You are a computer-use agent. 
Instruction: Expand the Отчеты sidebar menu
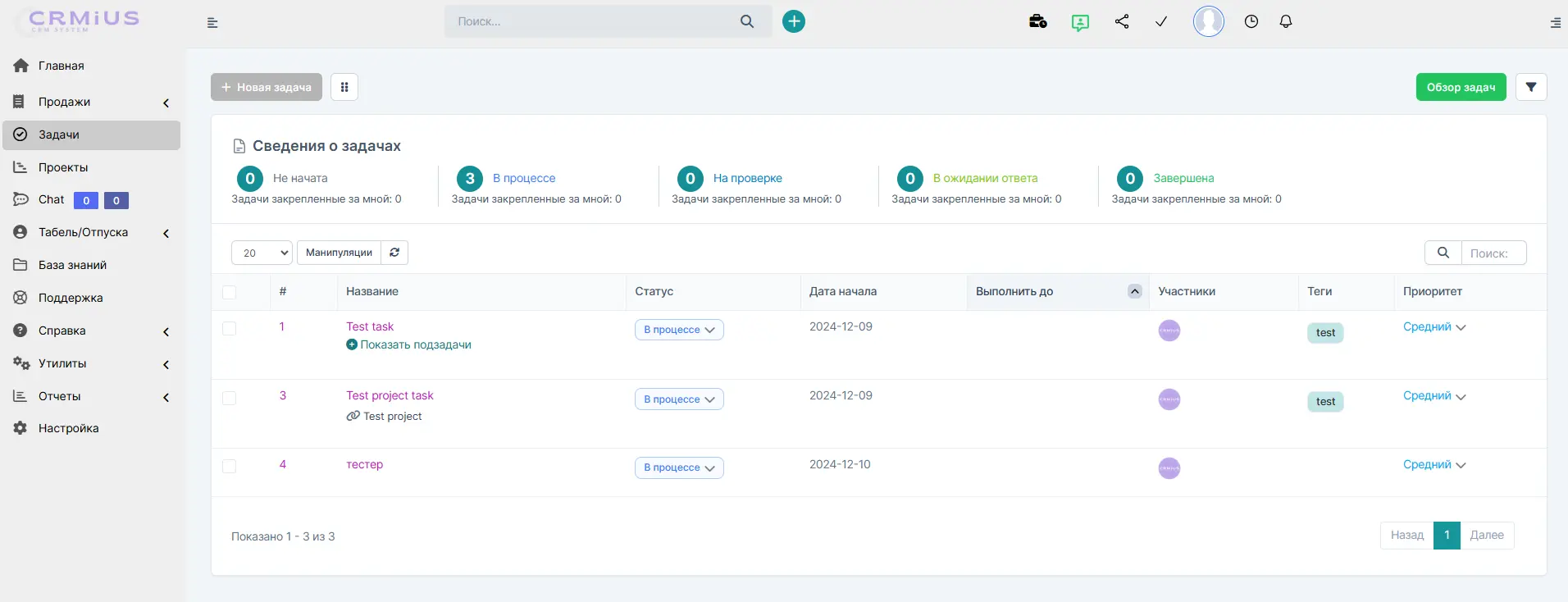[91, 396]
